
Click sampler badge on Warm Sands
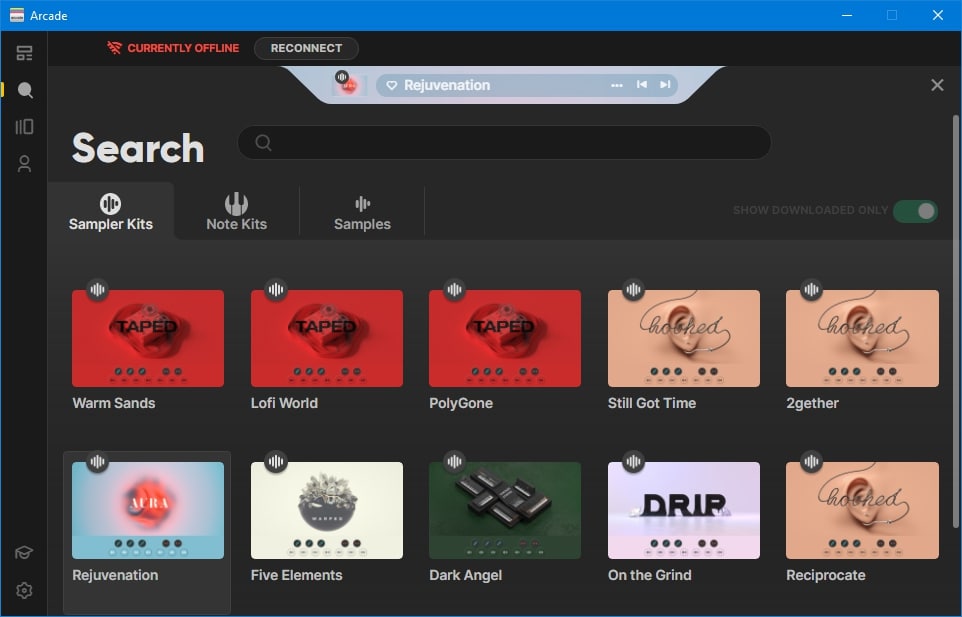pos(97,289)
